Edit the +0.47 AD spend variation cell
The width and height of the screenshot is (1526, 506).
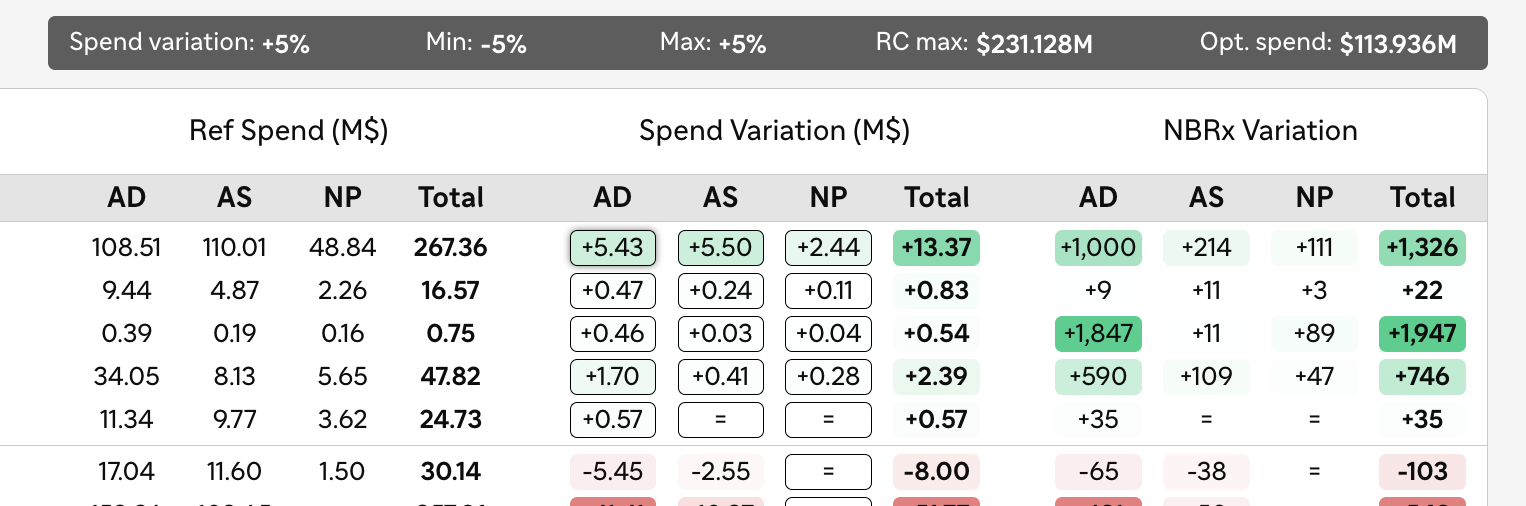coord(613,291)
